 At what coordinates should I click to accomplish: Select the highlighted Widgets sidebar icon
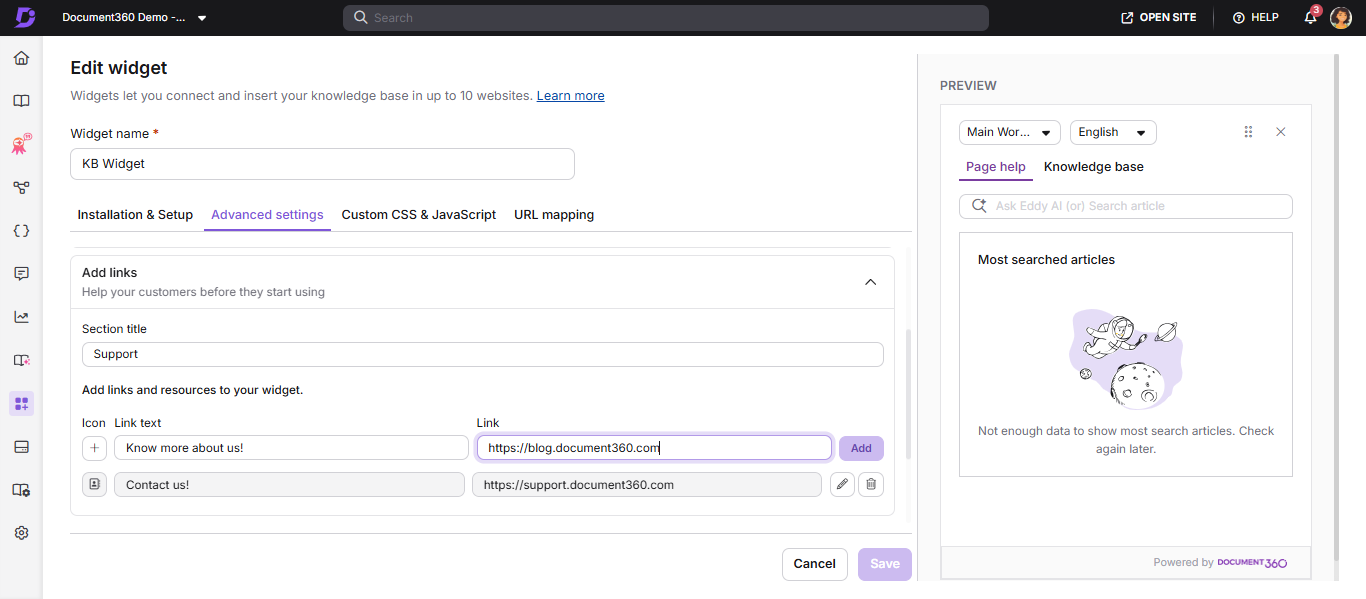21,403
